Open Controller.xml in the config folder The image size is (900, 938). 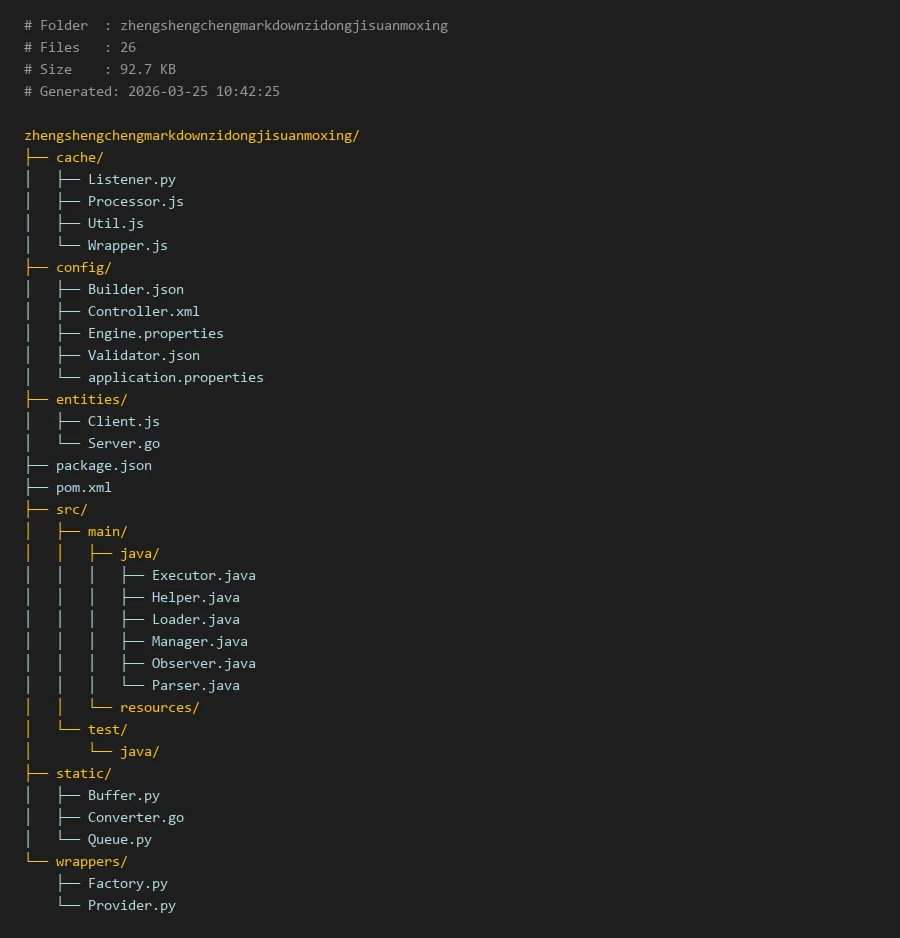143,311
